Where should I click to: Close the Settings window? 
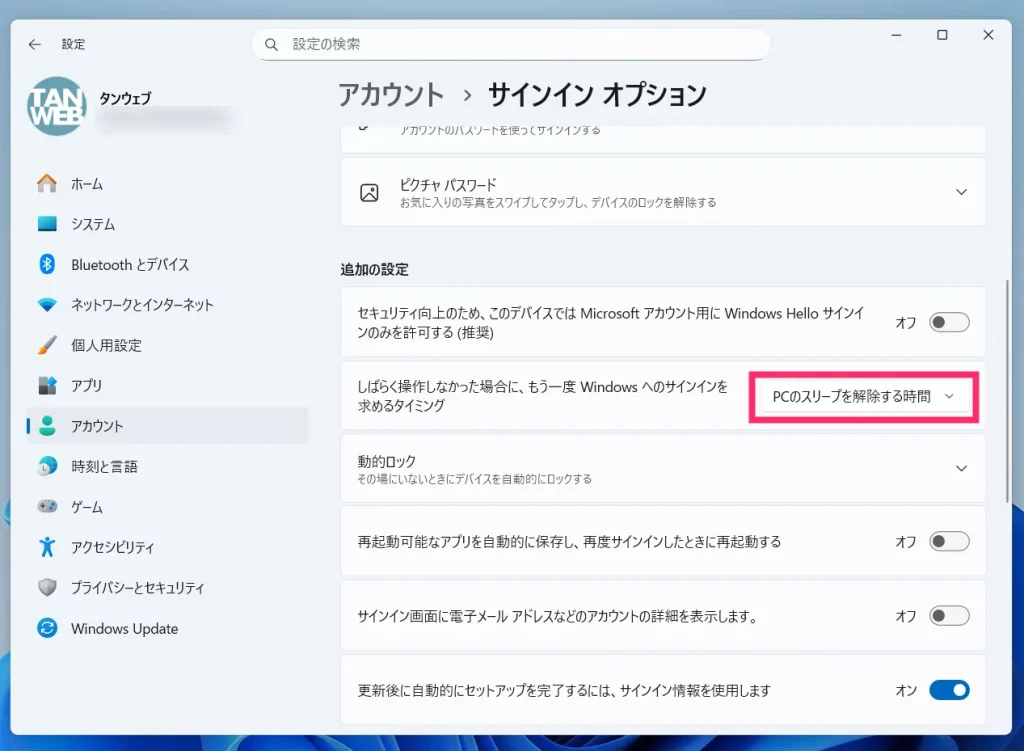[x=988, y=35]
